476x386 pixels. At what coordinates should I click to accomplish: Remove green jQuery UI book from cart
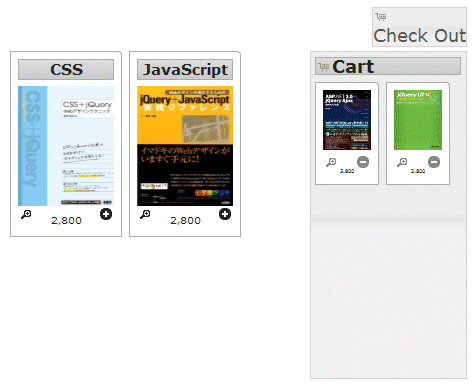click(x=434, y=162)
